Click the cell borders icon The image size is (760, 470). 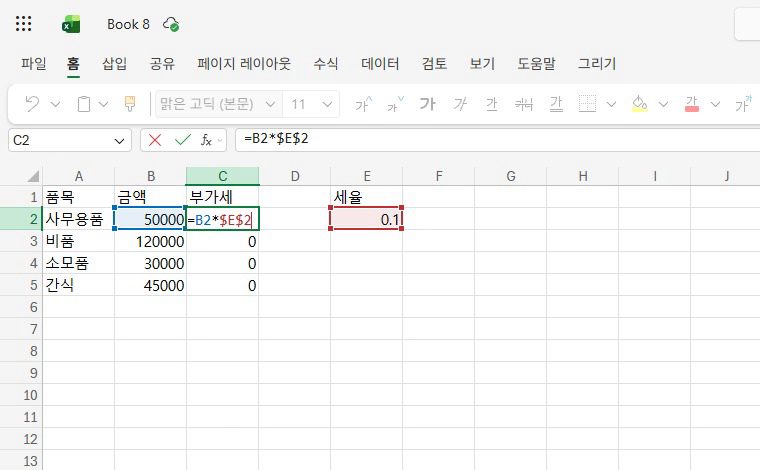coord(587,104)
